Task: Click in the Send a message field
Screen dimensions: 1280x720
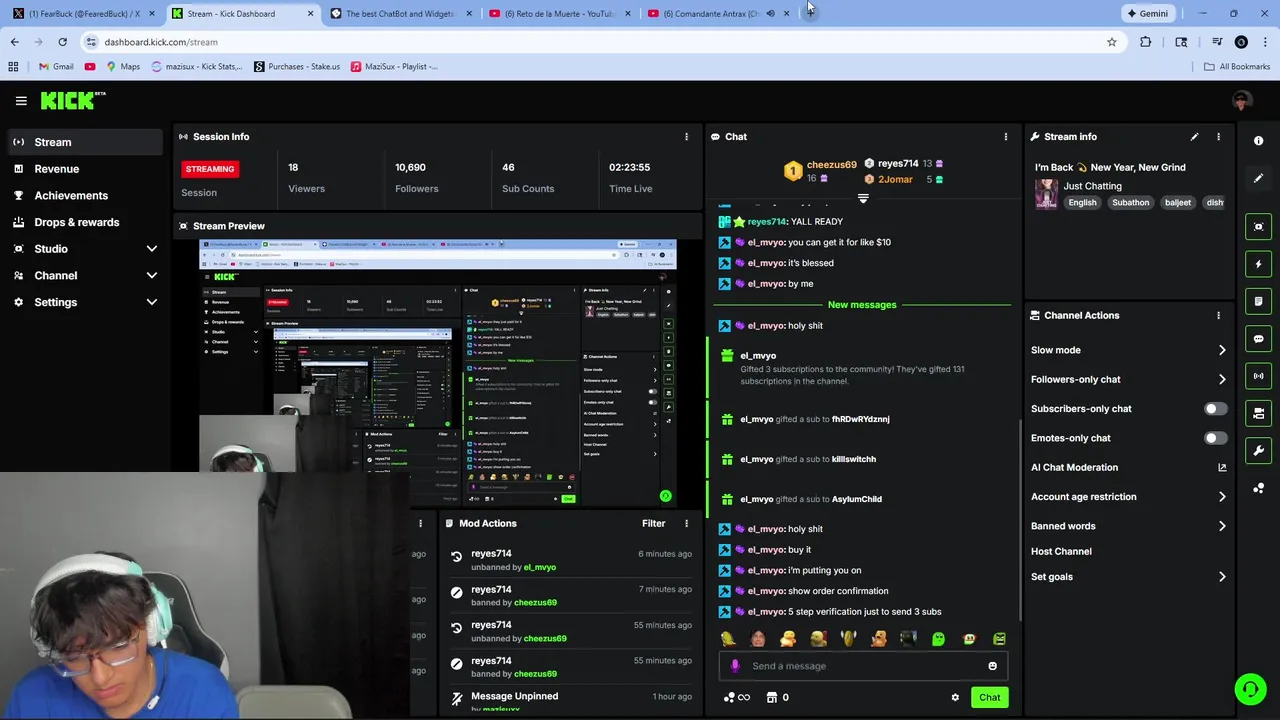Action: (862, 666)
